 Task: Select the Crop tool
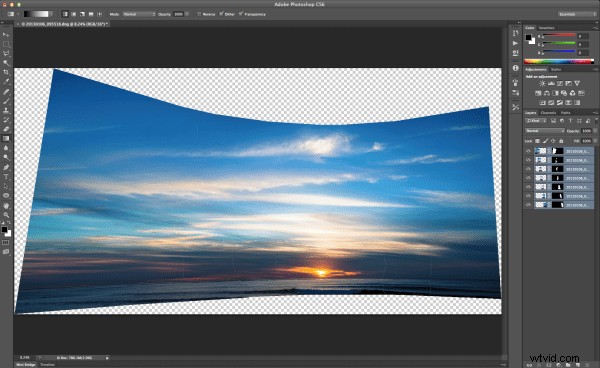[x=6, y=72]
